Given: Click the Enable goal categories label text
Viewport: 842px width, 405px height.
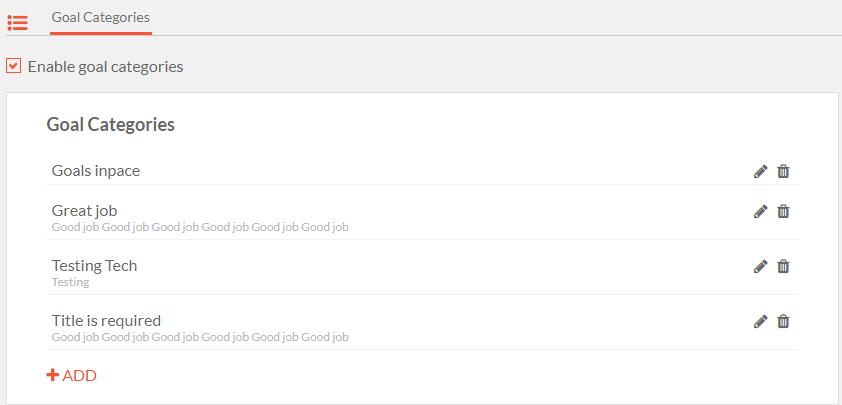Looking at the screenshot, I should tap(105, 67).
